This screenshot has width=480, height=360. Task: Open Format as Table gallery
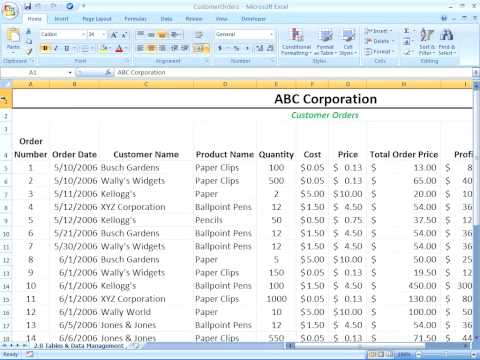click(325, 42)
